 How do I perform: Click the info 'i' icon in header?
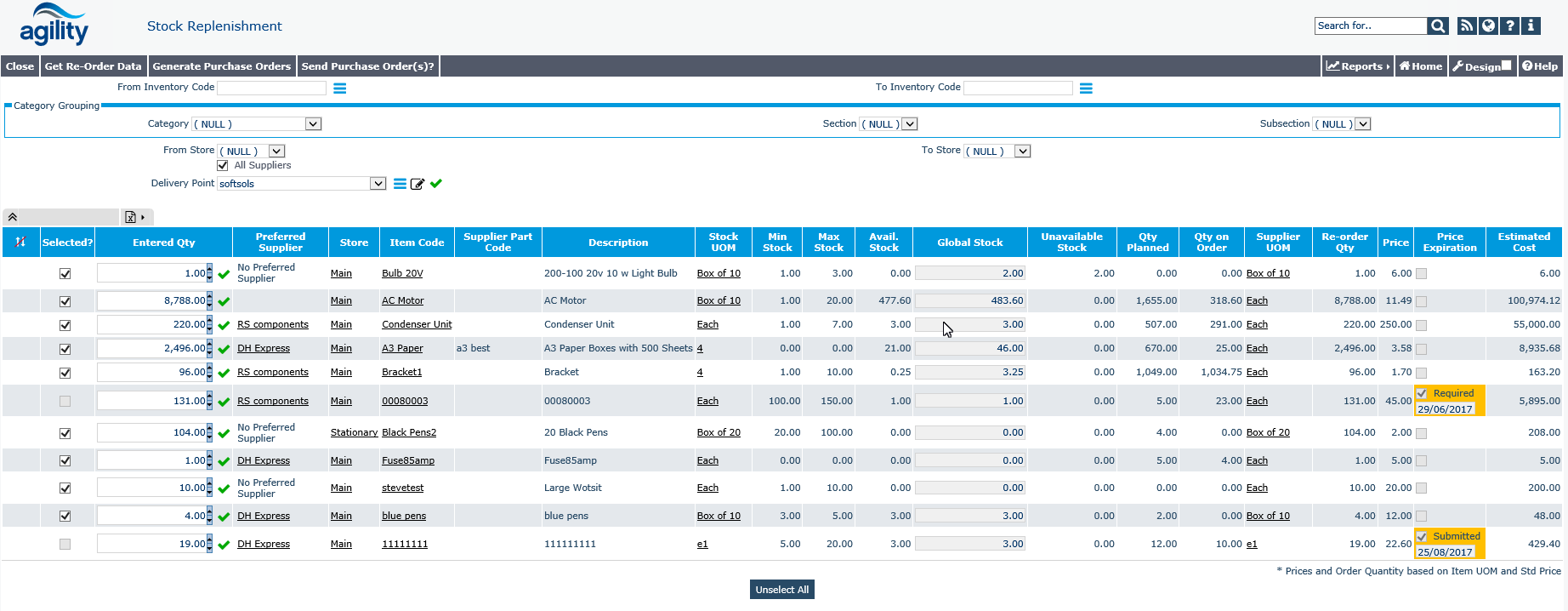pos(1531,26)
